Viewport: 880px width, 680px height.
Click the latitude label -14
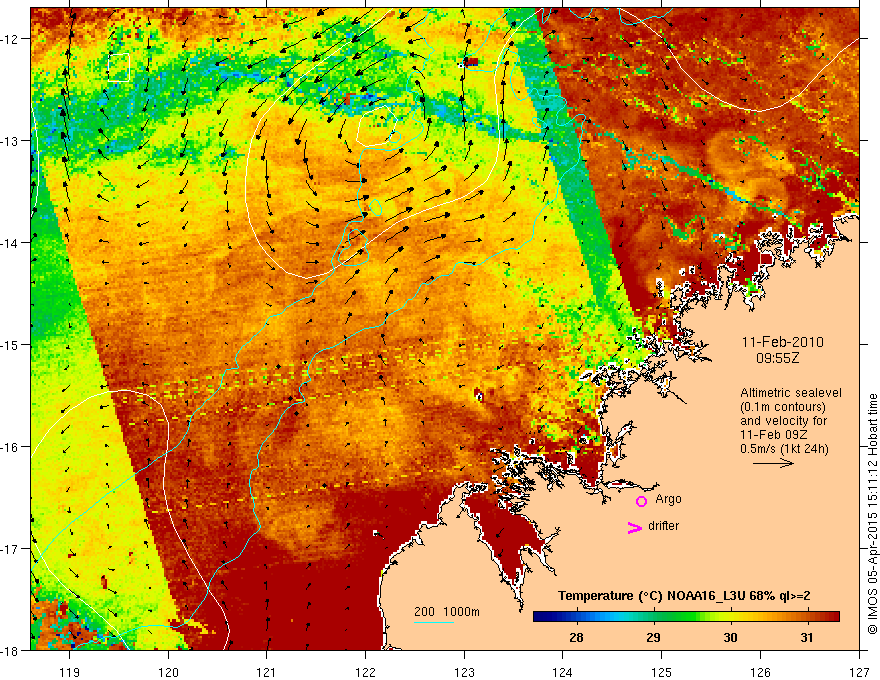coord(10,243)
